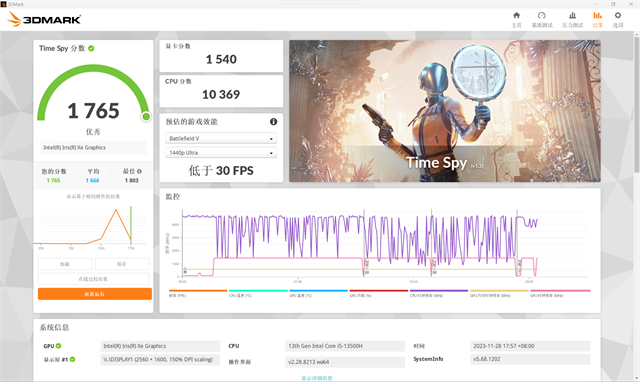
Task: Click the orange Run Again button
Action: (x=95, y=294)
